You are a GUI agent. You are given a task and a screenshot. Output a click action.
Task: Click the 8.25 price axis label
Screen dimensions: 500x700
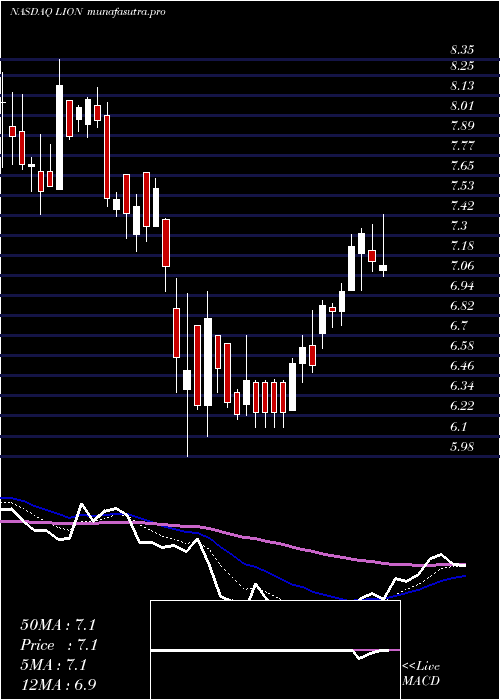coord(462,66)
